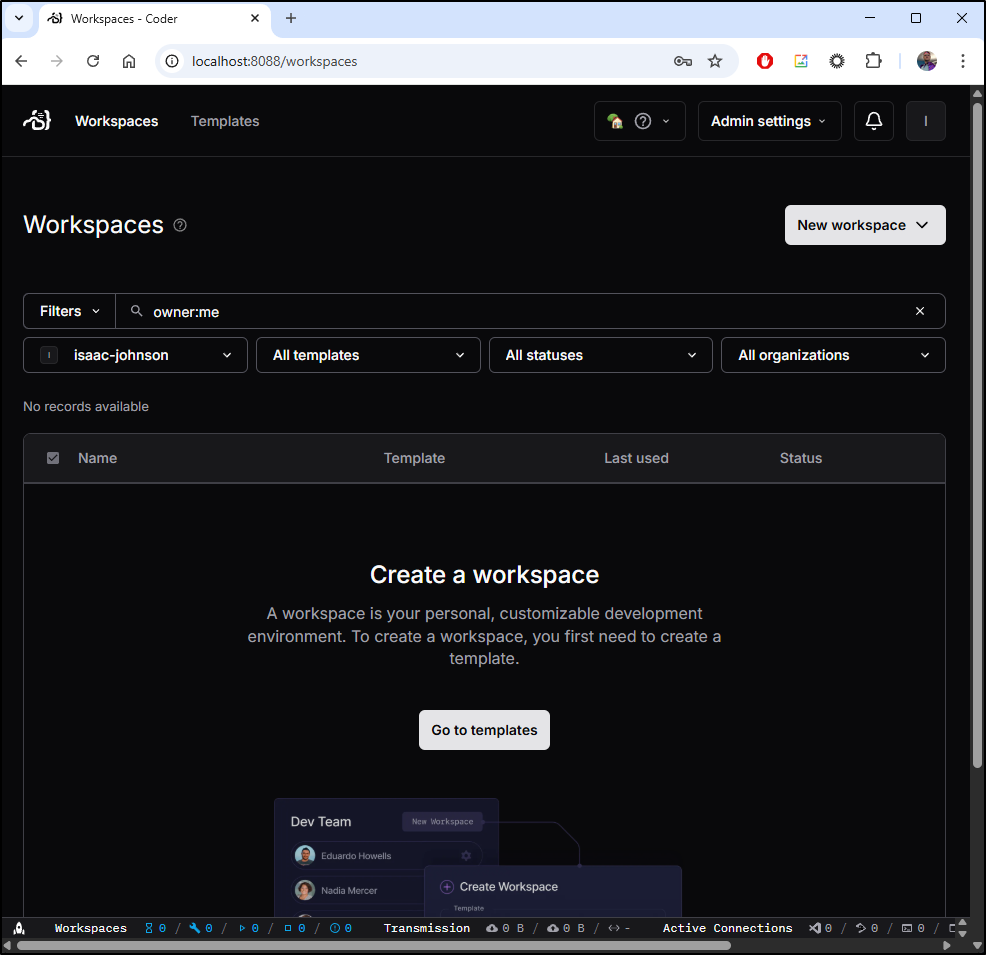Click the horizontal scrollbar thumb
Screen dimensions: 986x955
tap(374, 946)
